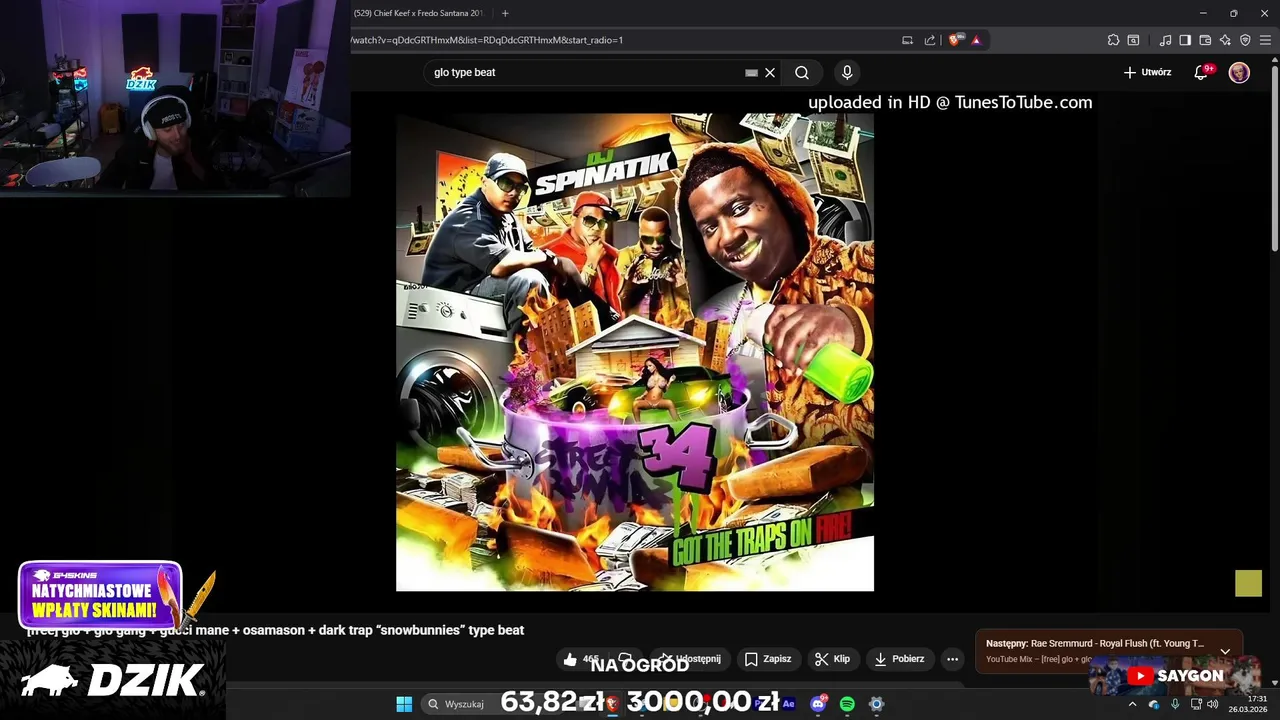
Task: Click the YouTube search magnifier button
Action: [x=802, y=72]
